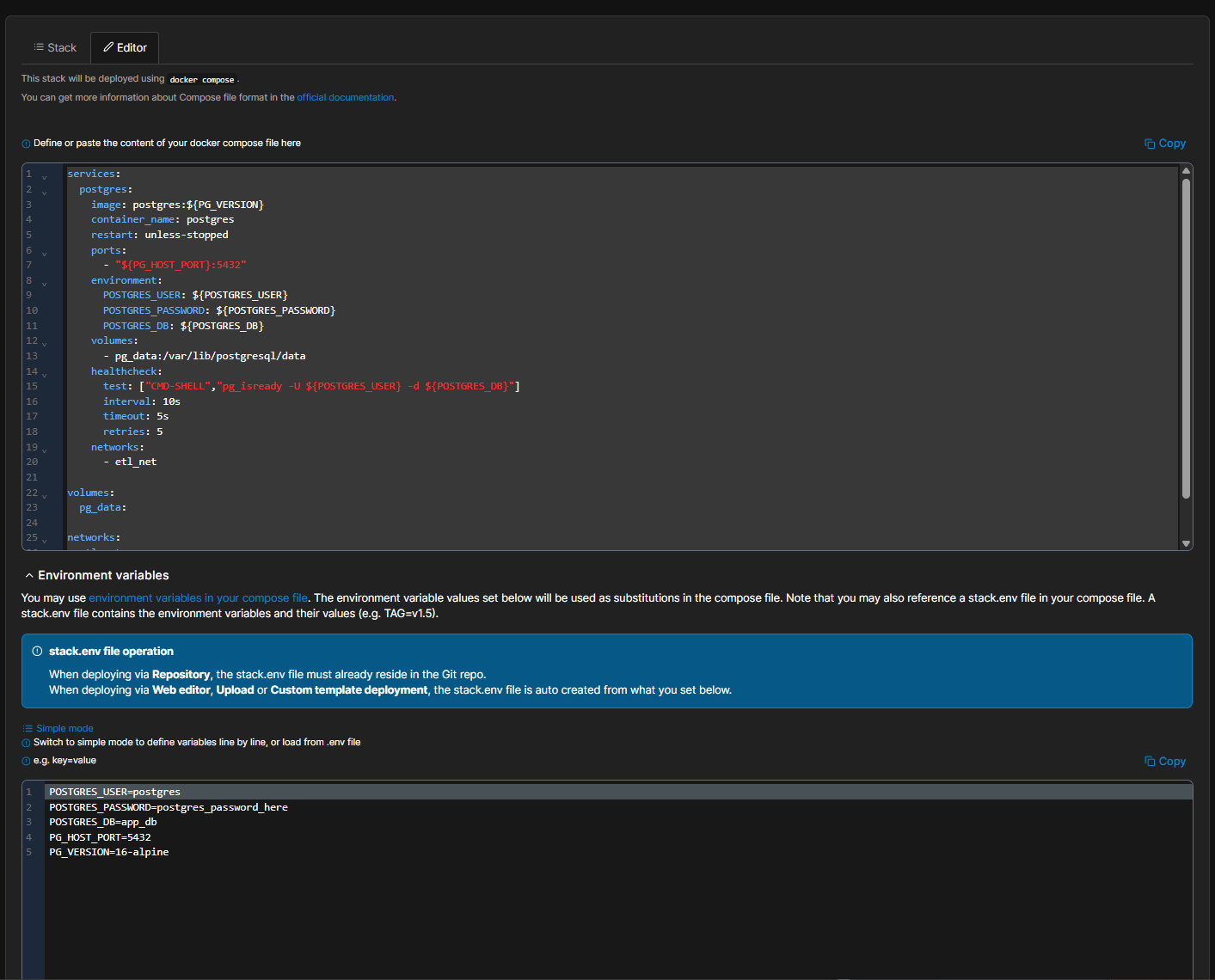Viewport: 1215px width, 980px height.
Task: Fold the 'environment' block at line 8
Action: click(x=45, y=284)
